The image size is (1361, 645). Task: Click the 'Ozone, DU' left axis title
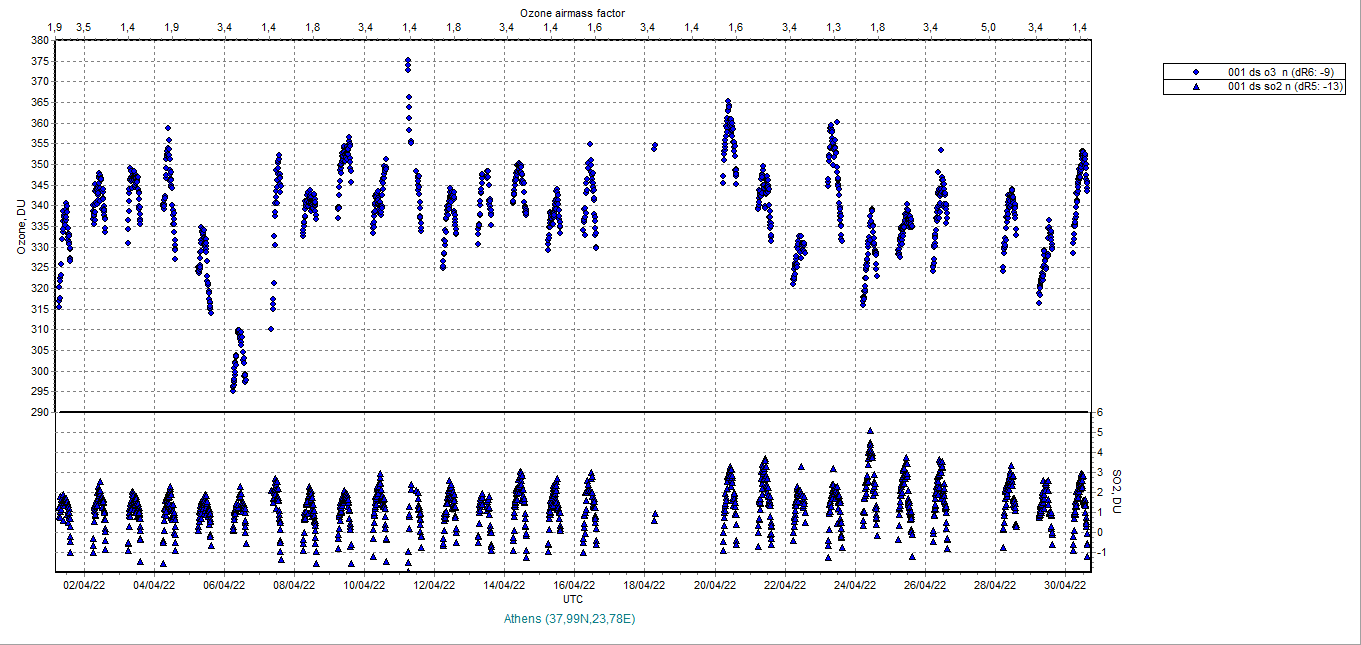21,225
